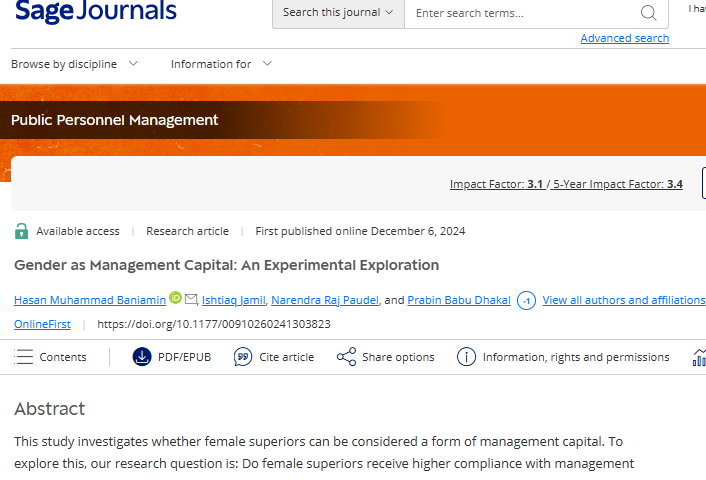
Task: Open the Contents list icon
Action: point(23,357)
